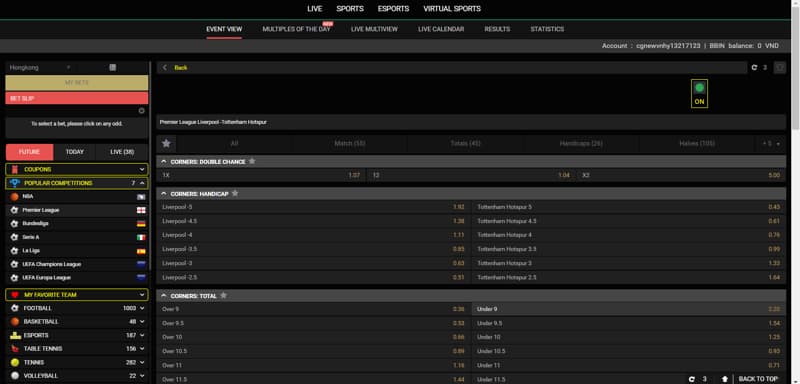Open the calculator icon beside odds format
Image resolution: width=800 pixels, height=384 pixels.
pos(113,67)
